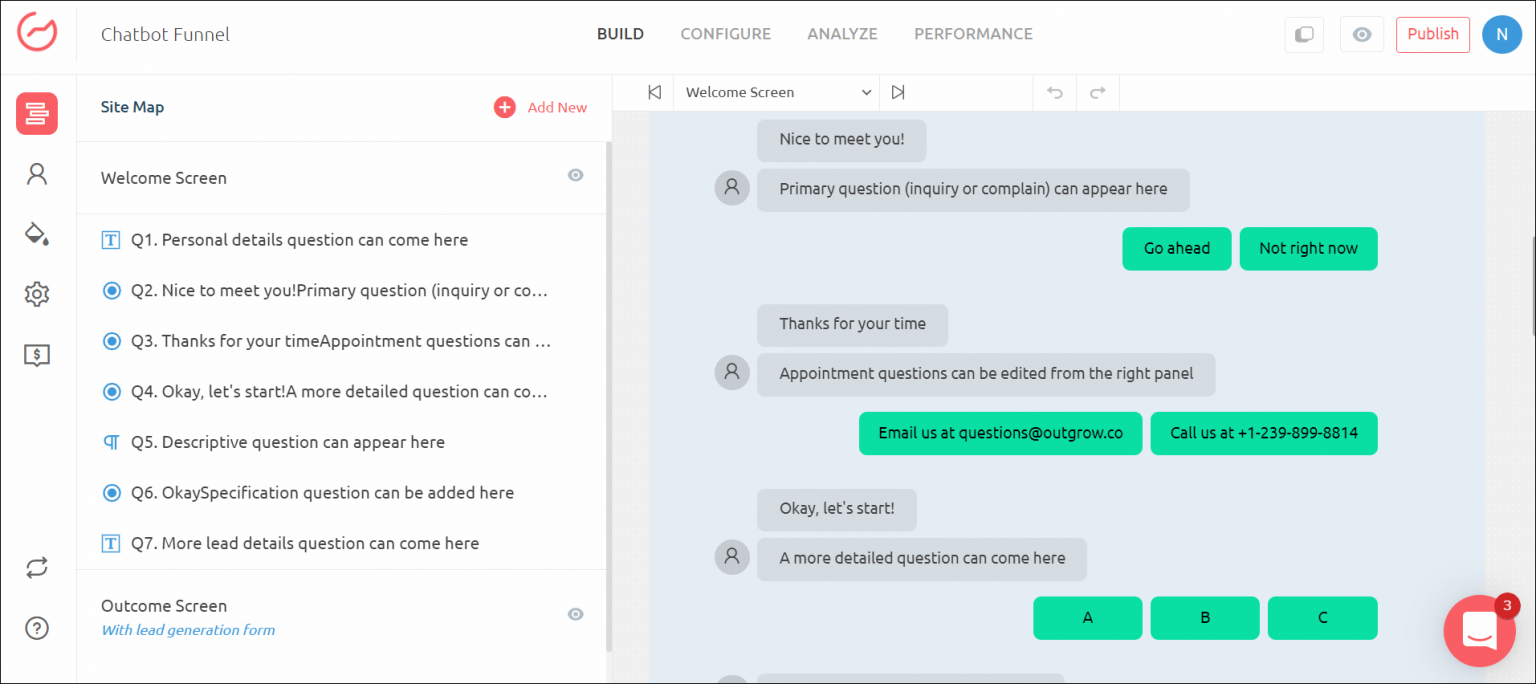This screenshot has height=684, width=1536.
Task: Open the settings gear sidebar icon
Action: point(37,294)
